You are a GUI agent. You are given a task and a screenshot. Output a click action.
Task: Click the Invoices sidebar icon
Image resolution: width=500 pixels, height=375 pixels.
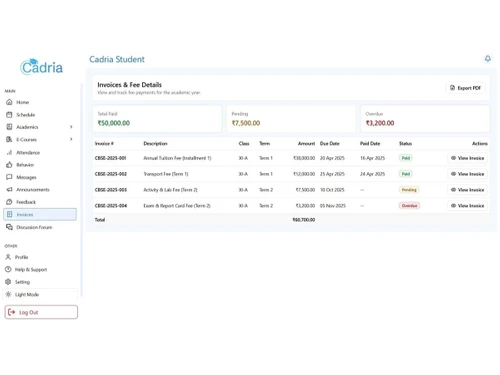(10, 214)
